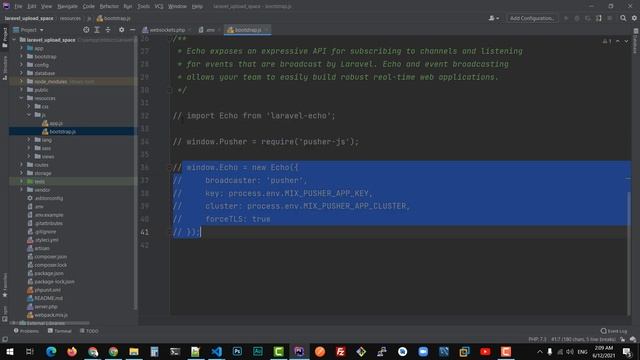This screenshot has width=640, height=360.
Task: Open FileZilla from the taskbar
Action: (x=340, y=351)
